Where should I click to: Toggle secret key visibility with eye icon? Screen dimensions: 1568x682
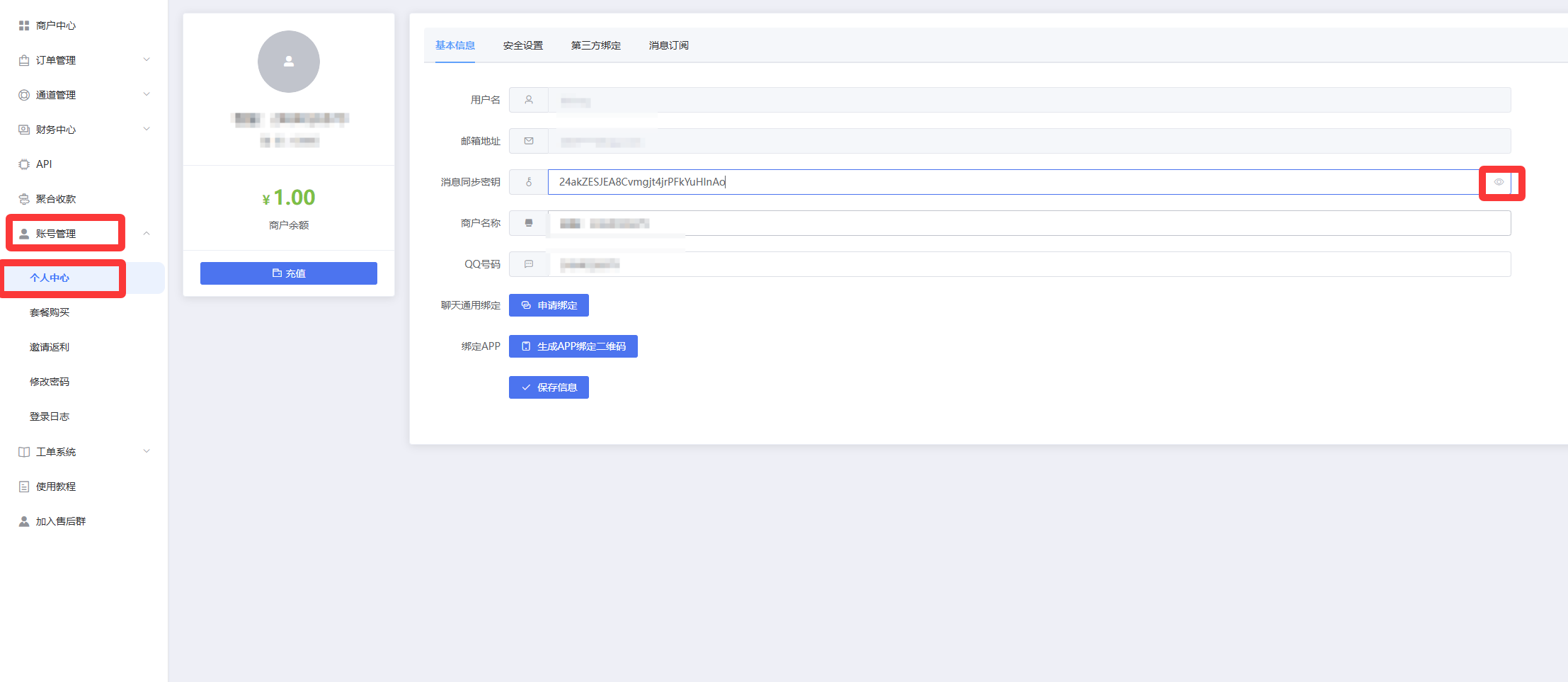[1498, 182]
